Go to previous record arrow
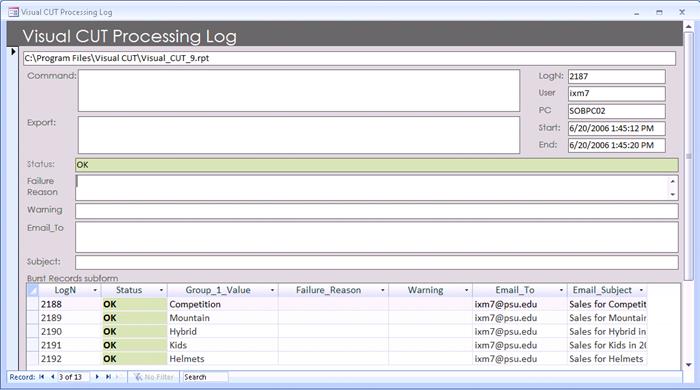 pos(52,377)
